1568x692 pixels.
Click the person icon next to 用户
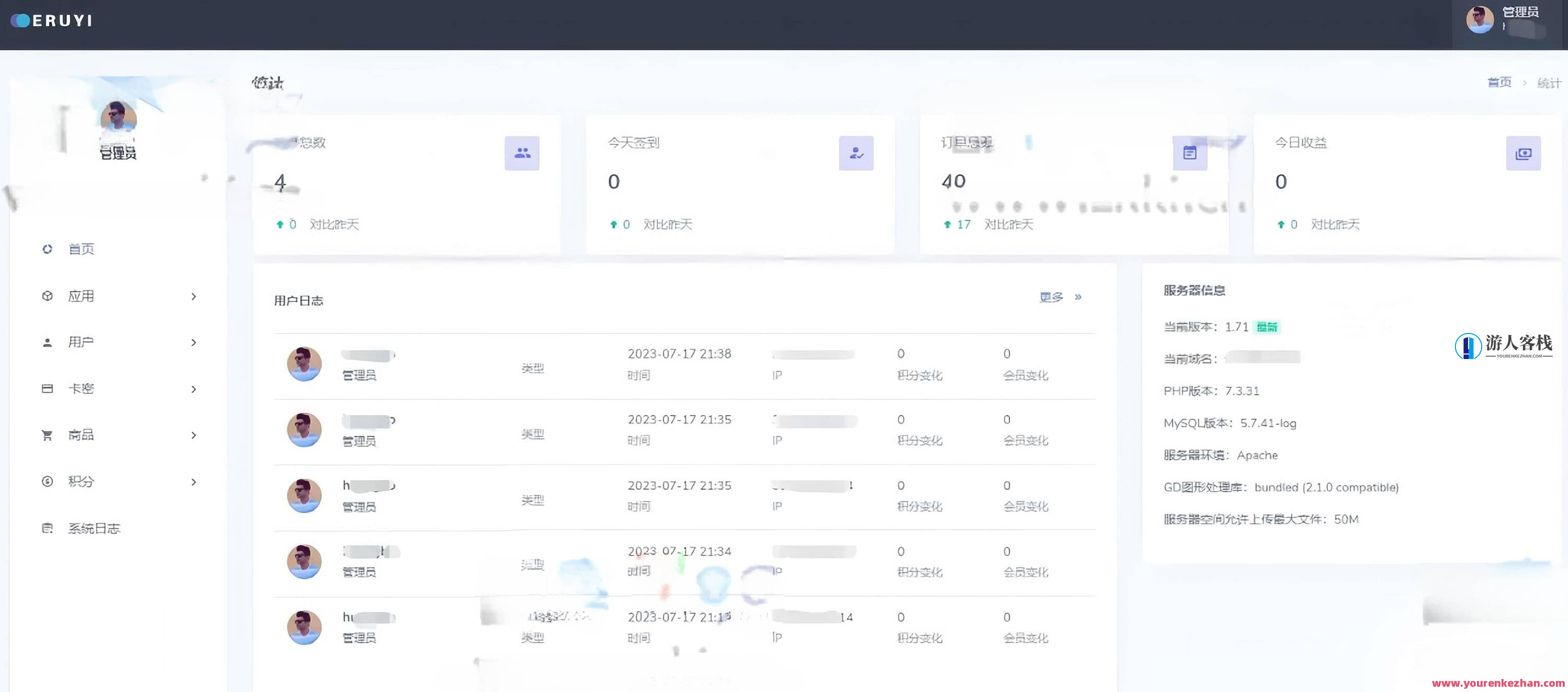click(x=48, y=342)
